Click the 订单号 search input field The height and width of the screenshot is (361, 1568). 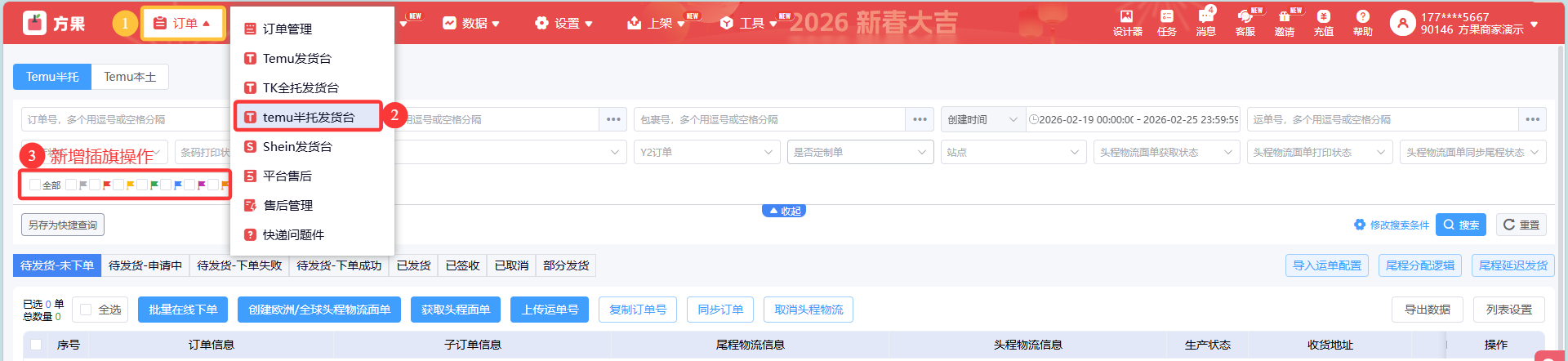click(x=124, y=119)
